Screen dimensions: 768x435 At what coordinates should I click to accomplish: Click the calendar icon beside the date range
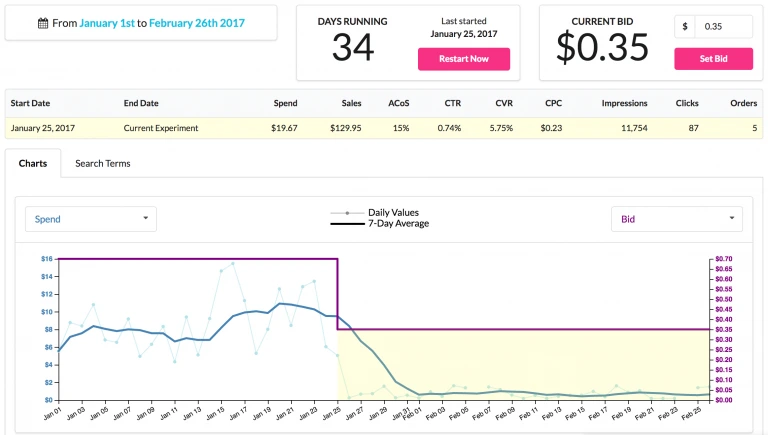pos(42,22)
